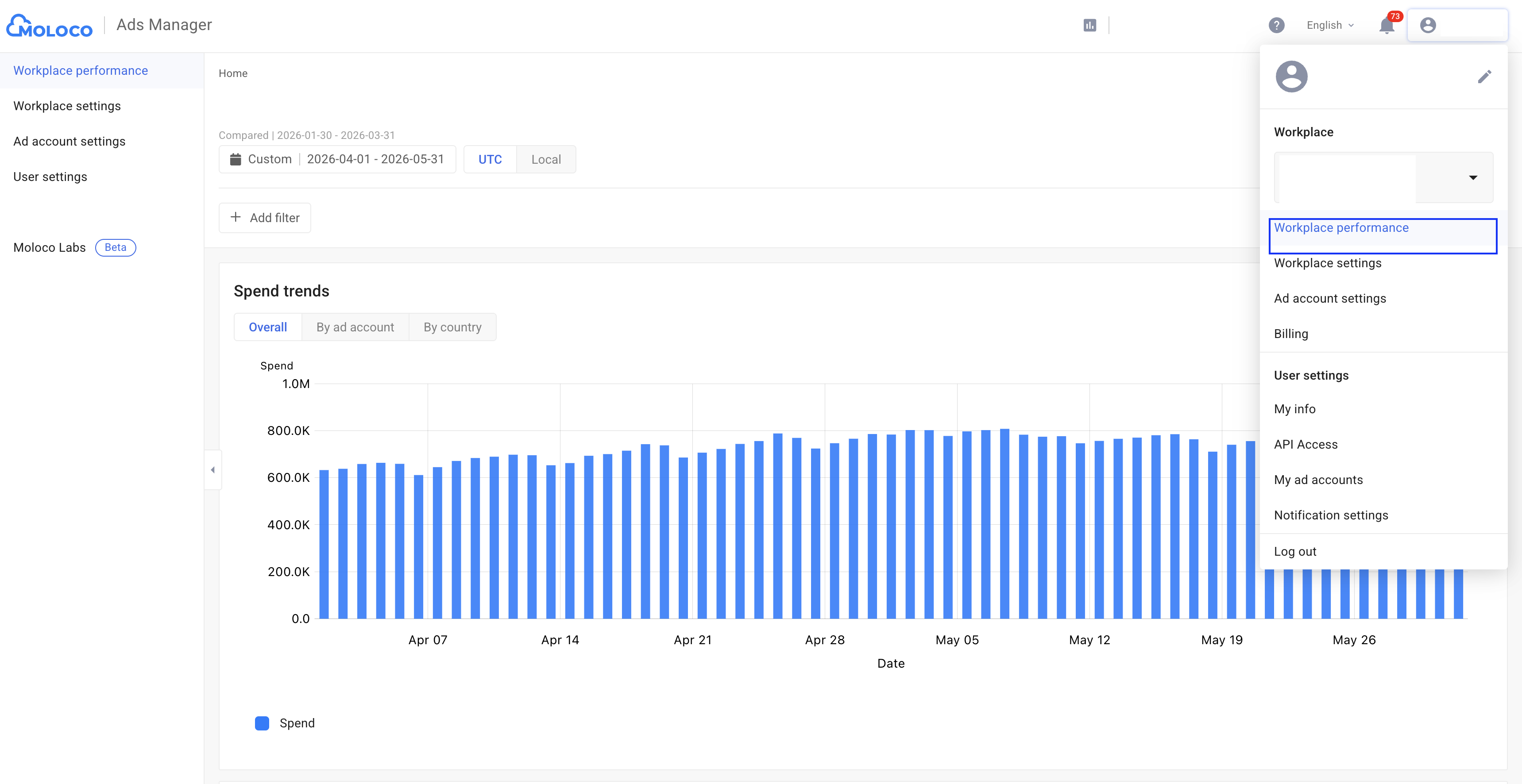The image size is (1522, 784).
Task: Select Workplace settings in profile menu
Action: [x=1383, y=263]
